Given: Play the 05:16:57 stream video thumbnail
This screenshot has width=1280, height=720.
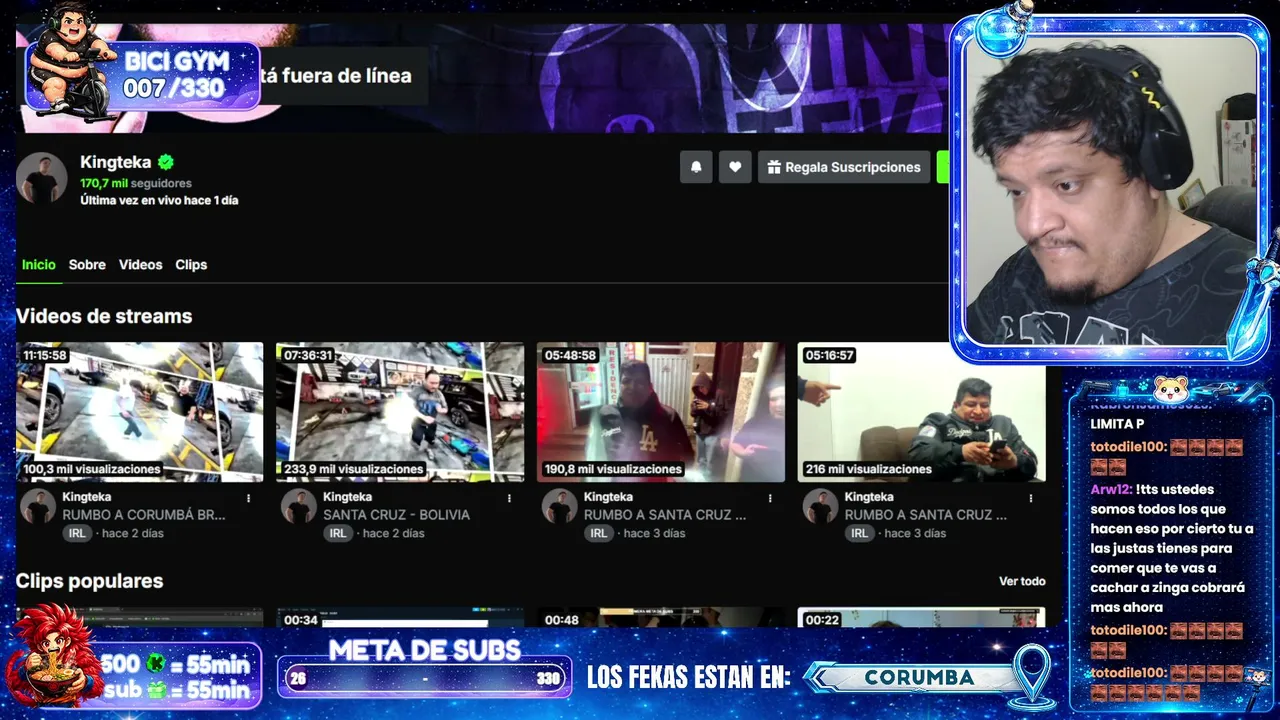Looking at the screenshot, I should point(921,412).
